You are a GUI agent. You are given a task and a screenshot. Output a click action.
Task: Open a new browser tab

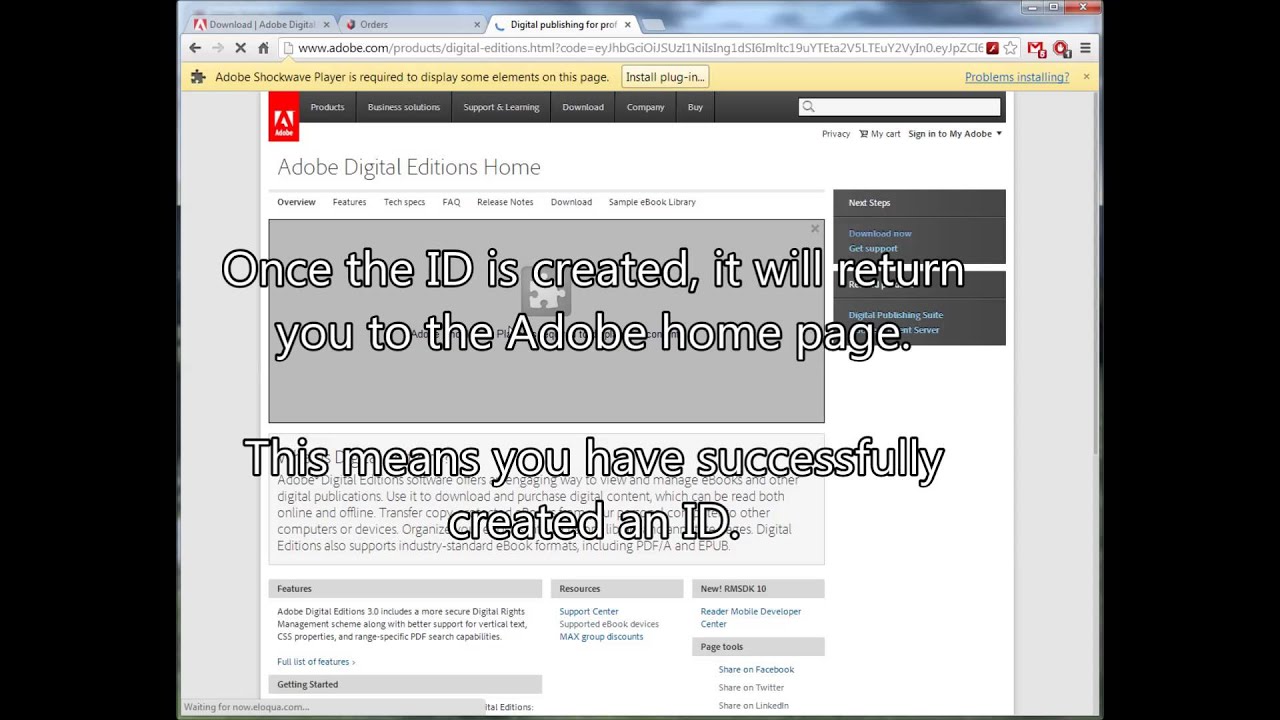click(653, 25)
